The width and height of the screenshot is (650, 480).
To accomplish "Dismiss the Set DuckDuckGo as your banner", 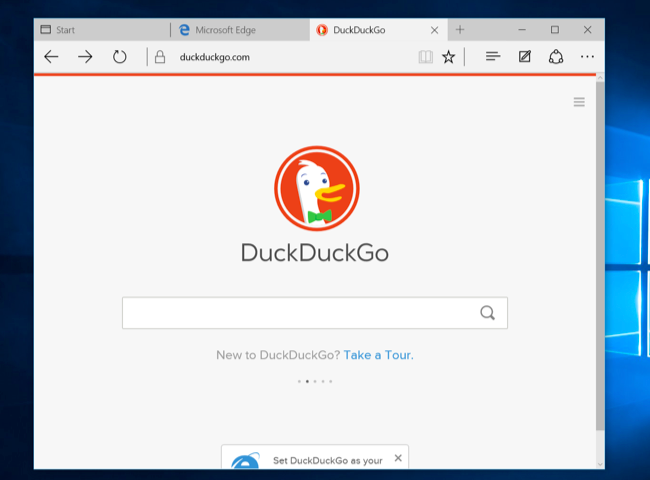I will 398,458.
